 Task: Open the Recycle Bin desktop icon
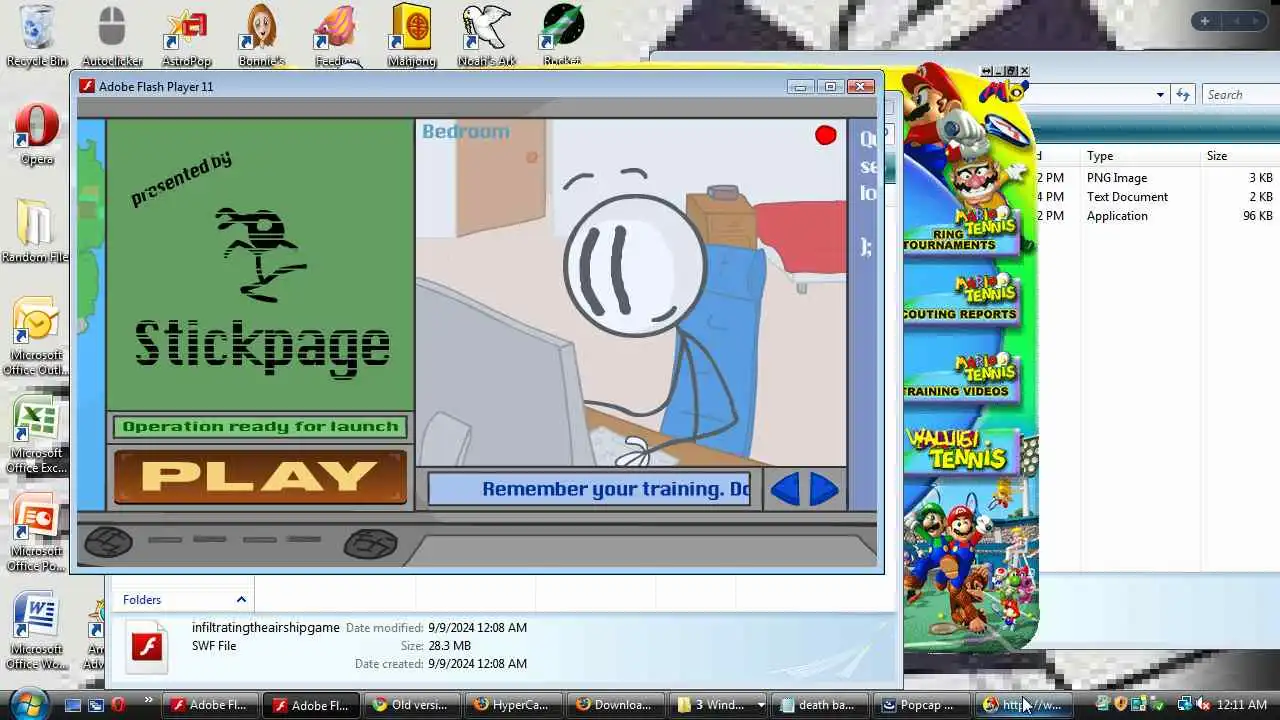[x=37, y=33]
